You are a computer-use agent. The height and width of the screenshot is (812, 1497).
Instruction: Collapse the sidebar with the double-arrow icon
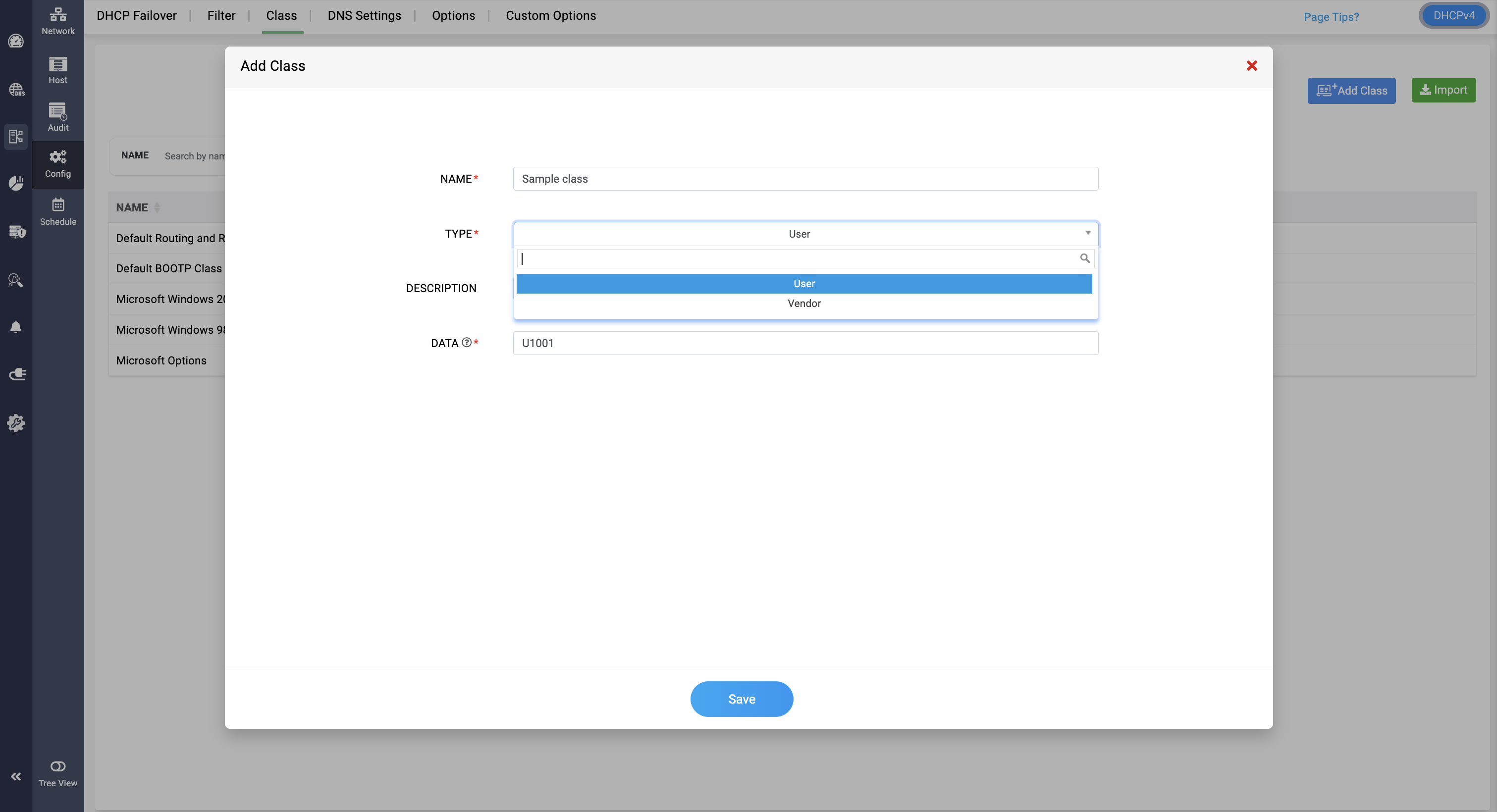(16, 776)
